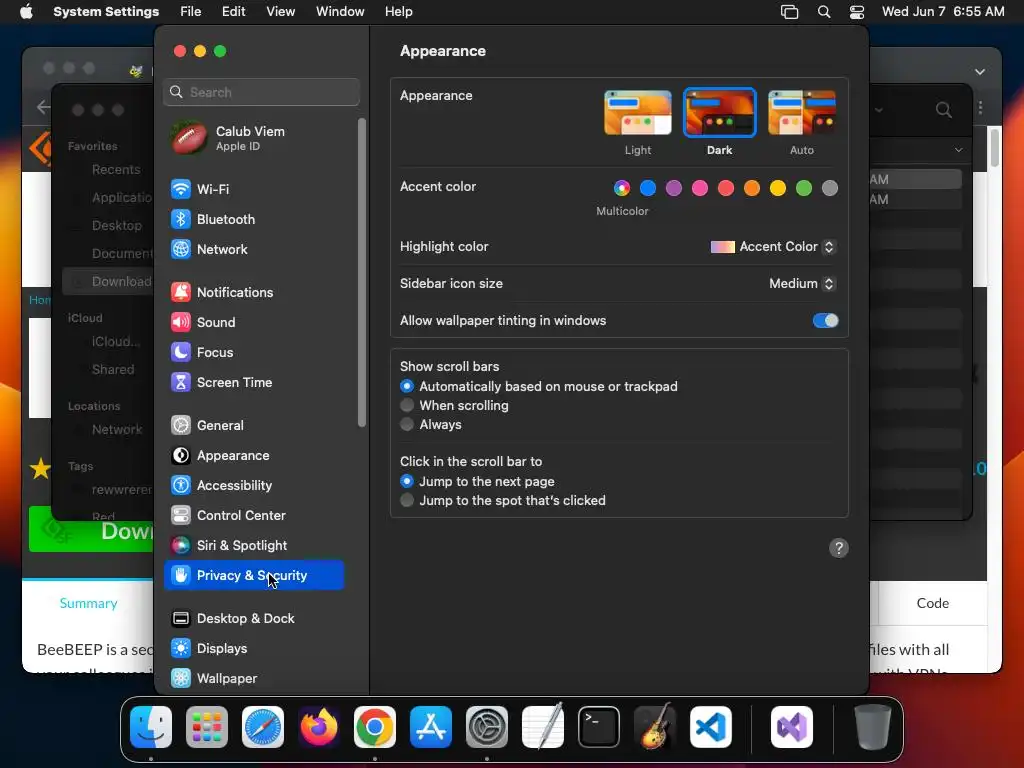Screen dimensions: 1024x768
Task: Switch to Summary tab on background webpage
Action: click(x=88, y=603)
